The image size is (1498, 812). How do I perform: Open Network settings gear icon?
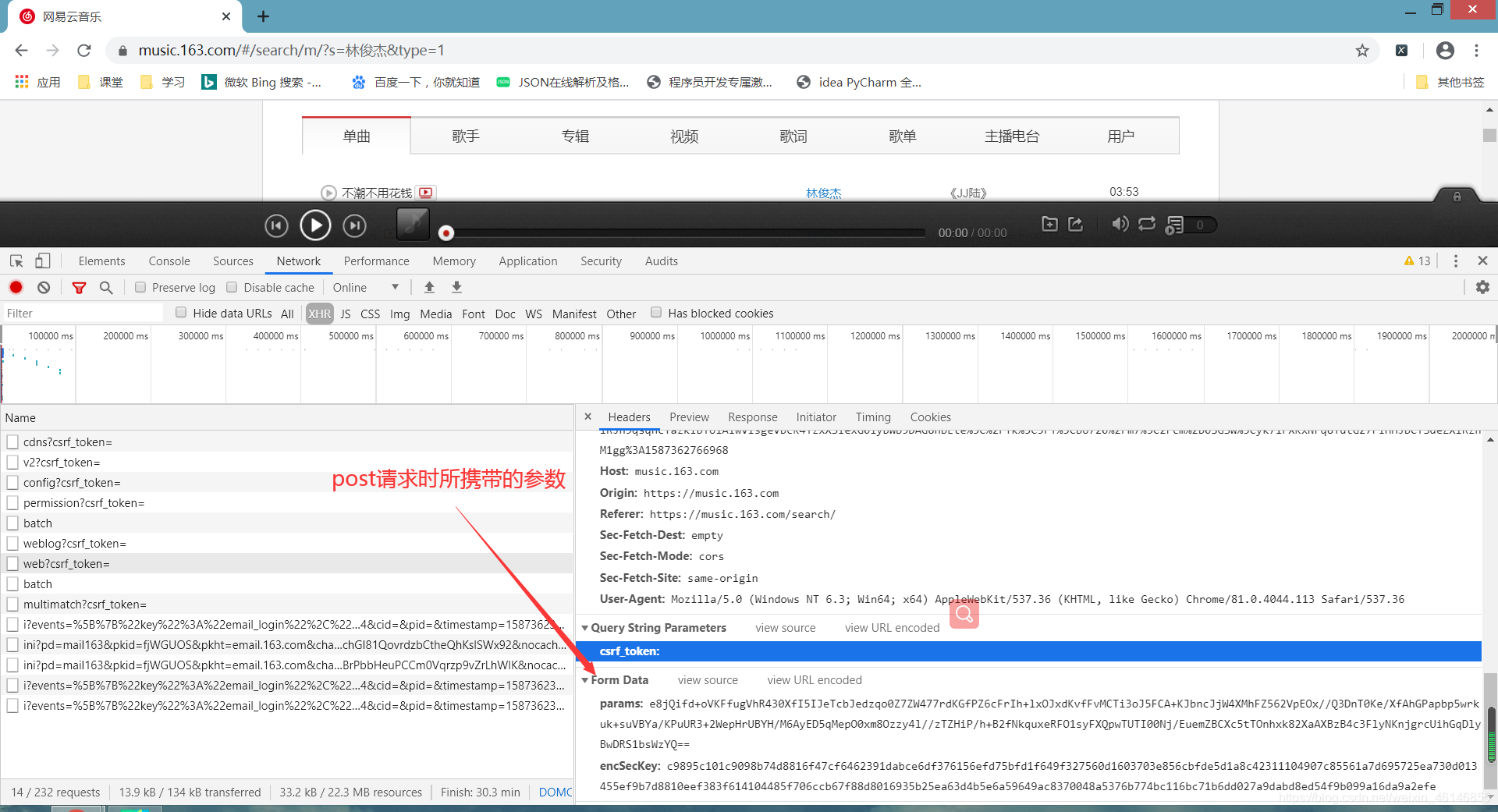tap(1482, 287)
